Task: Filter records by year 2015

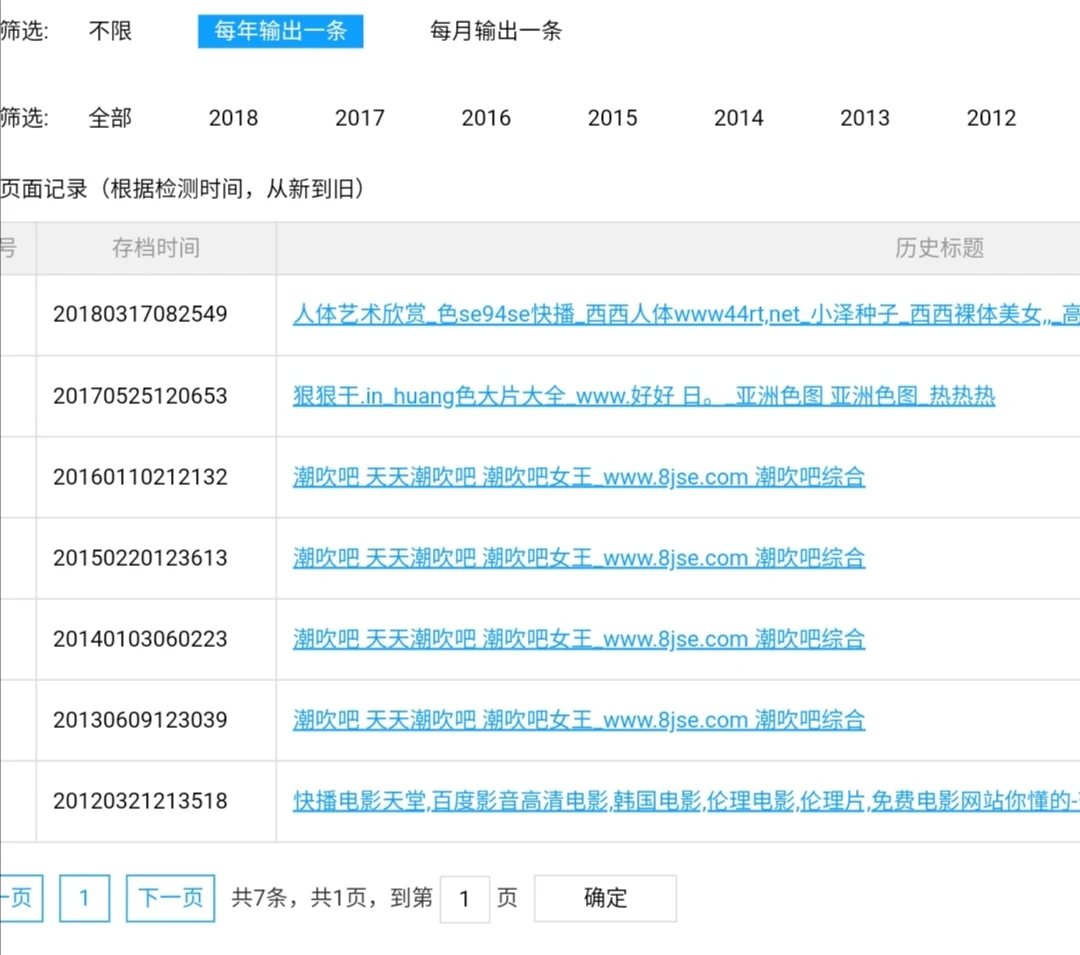Action: click(x=612, y=118)
